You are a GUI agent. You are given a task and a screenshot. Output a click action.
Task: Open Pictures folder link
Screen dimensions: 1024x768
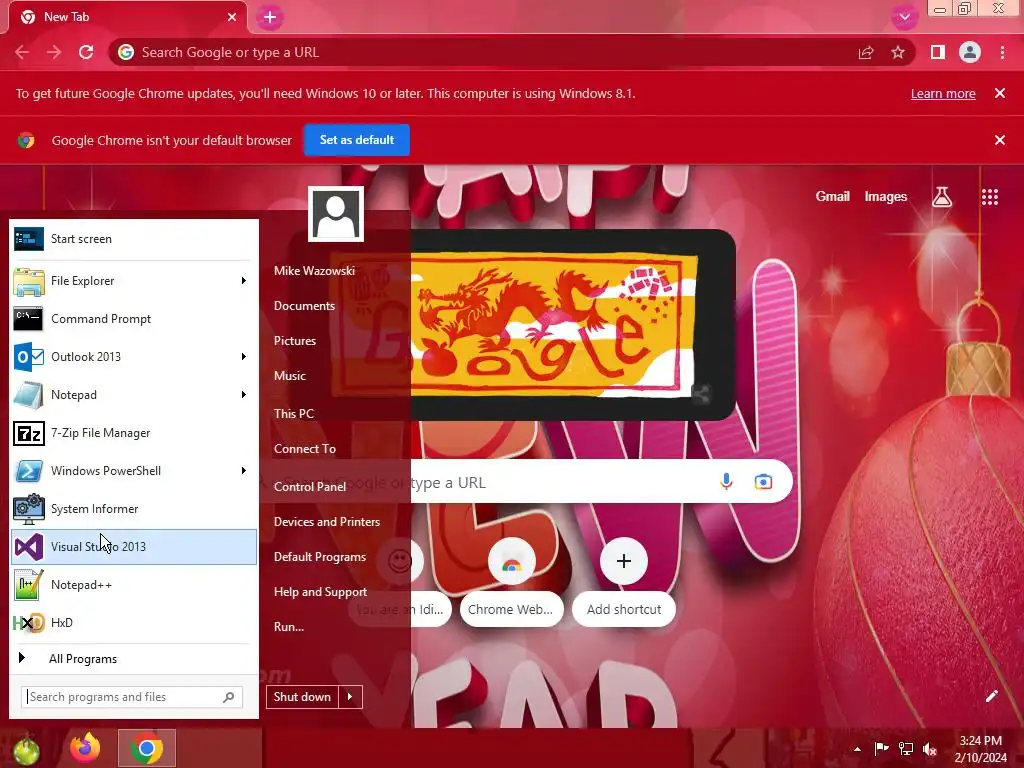(x=295, y=341)
